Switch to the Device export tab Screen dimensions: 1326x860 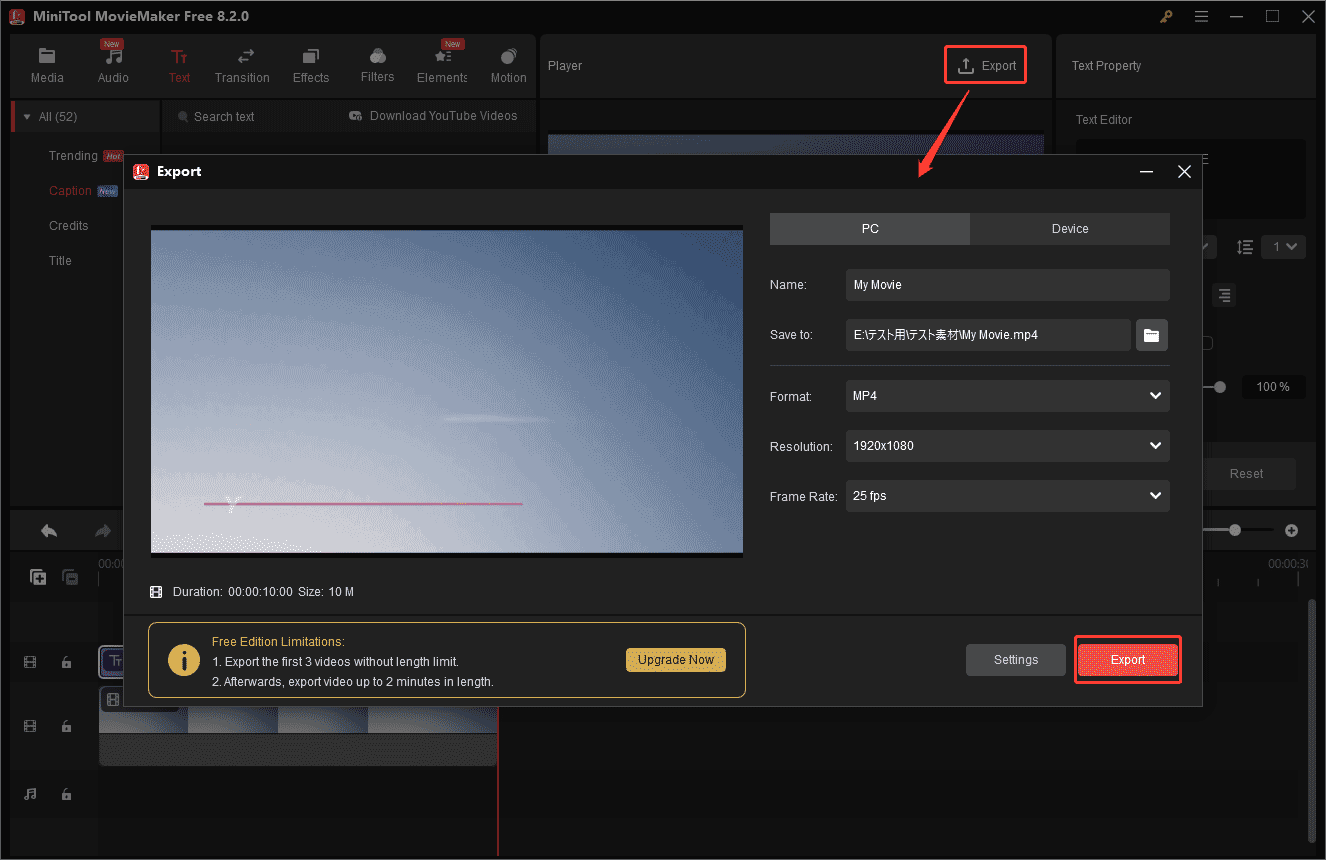[x=1070, y=229]
